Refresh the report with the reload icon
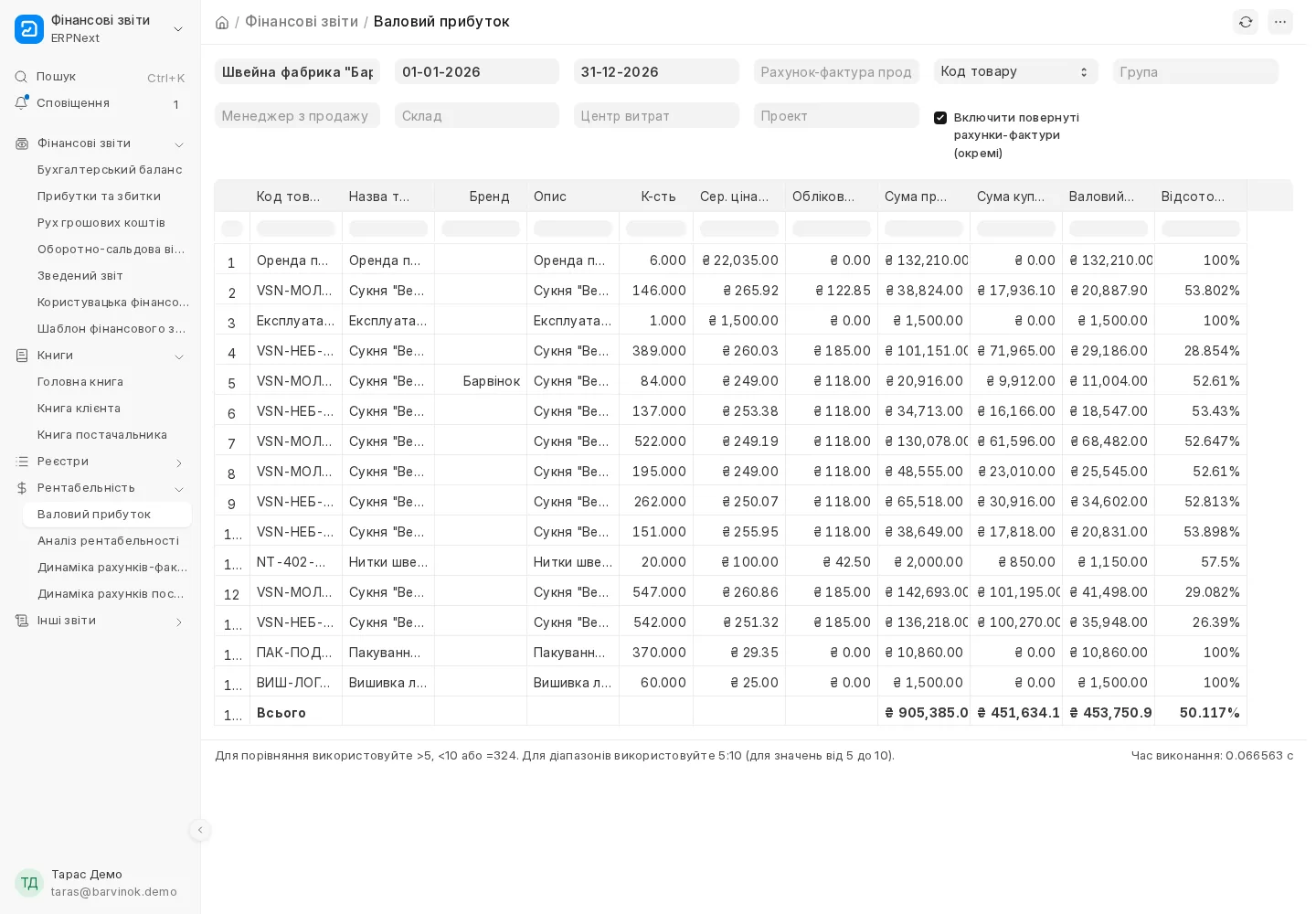Viewport: 1316px width, 914px height. coord(1246,22)
